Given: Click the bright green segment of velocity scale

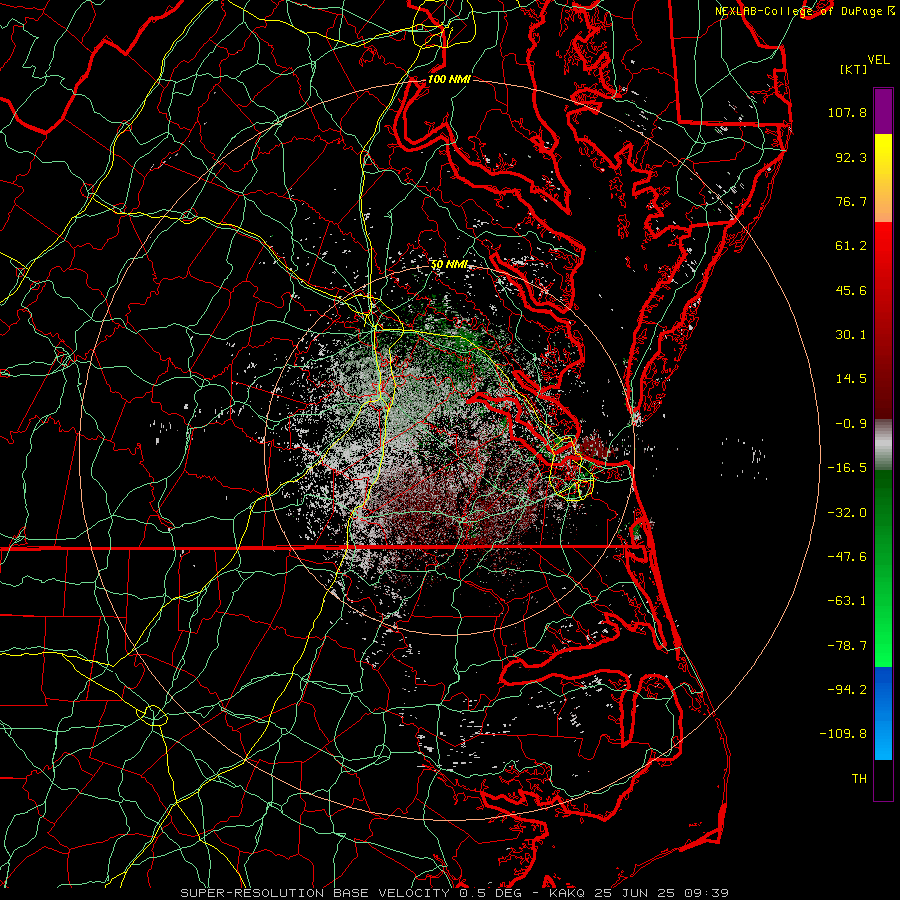Looking at the screenshot, I should click(883, 568).
